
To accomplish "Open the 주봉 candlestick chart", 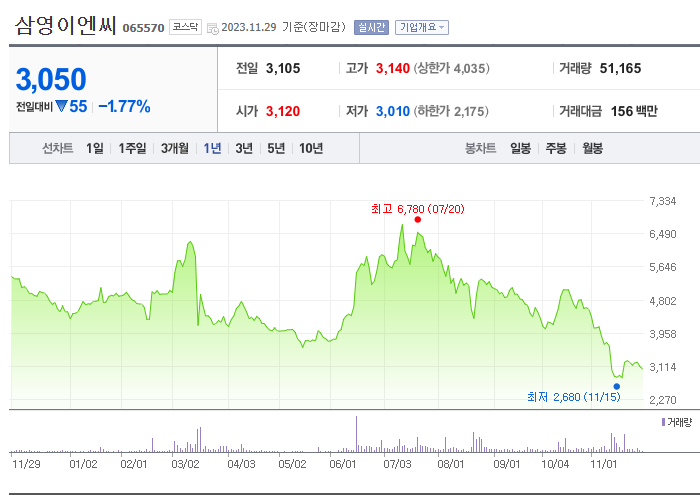I will [556, 148].
